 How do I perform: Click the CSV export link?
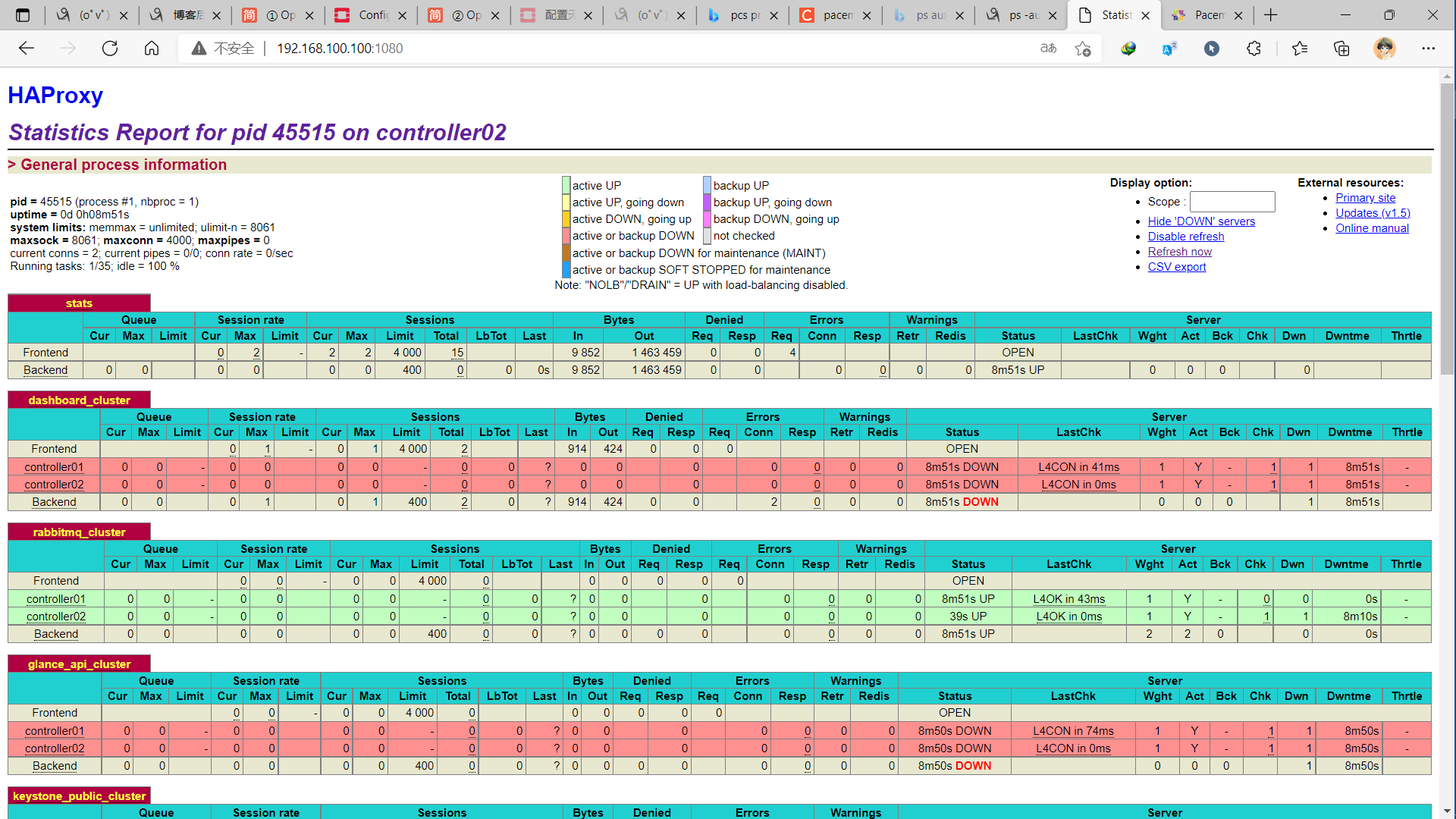1176,267
